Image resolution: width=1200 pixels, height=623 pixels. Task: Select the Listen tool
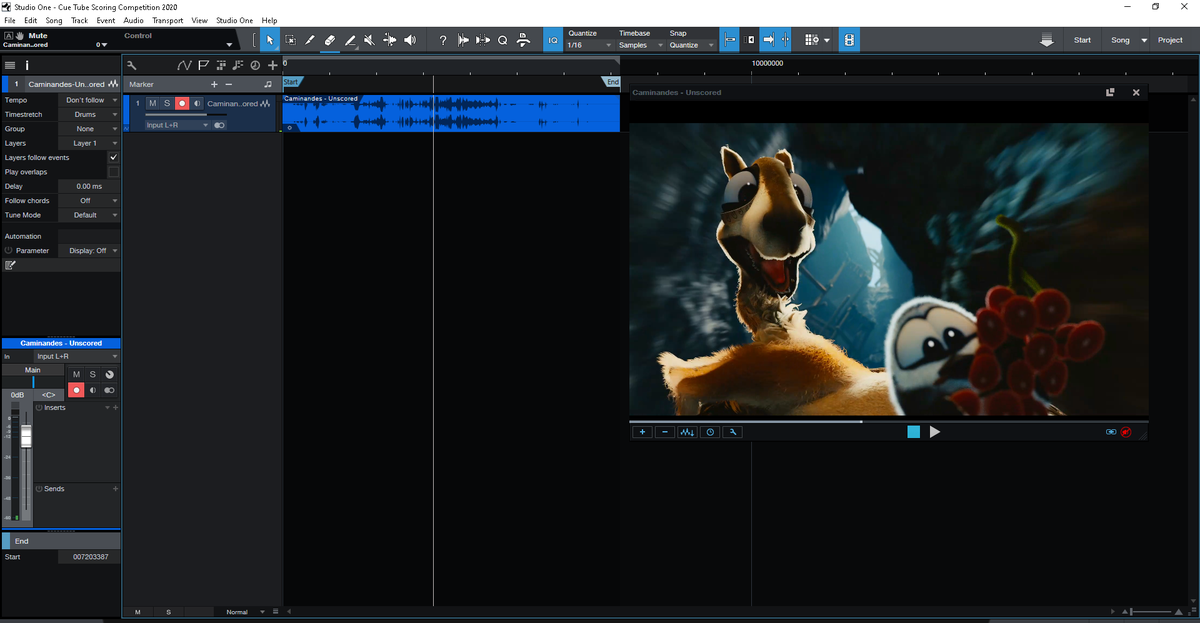click(410, 40)
